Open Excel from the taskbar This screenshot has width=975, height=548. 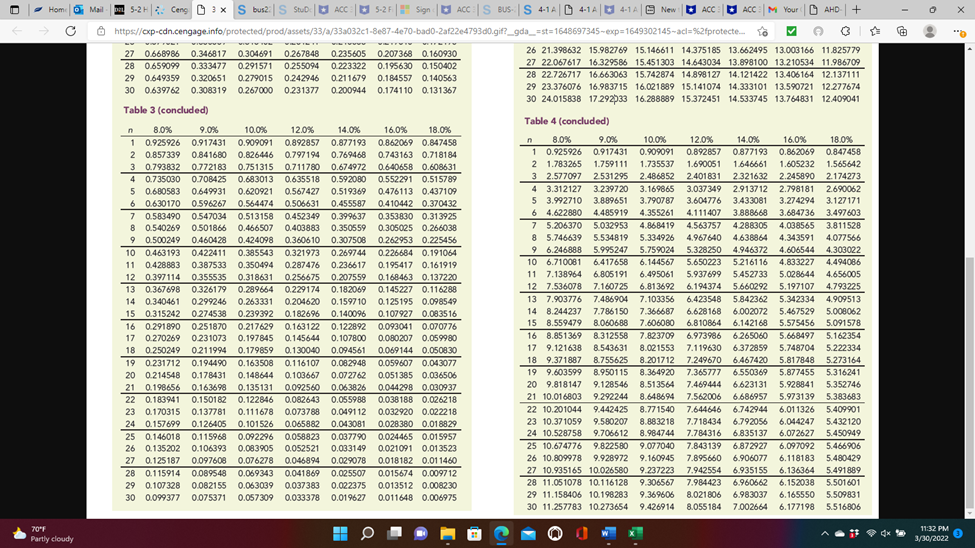(635, 534)
